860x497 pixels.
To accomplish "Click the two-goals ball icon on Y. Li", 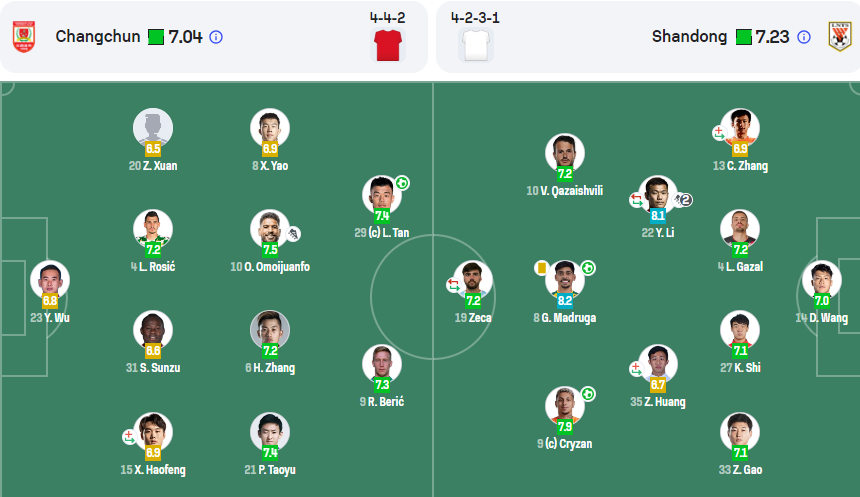I will [x=686, y=199].
